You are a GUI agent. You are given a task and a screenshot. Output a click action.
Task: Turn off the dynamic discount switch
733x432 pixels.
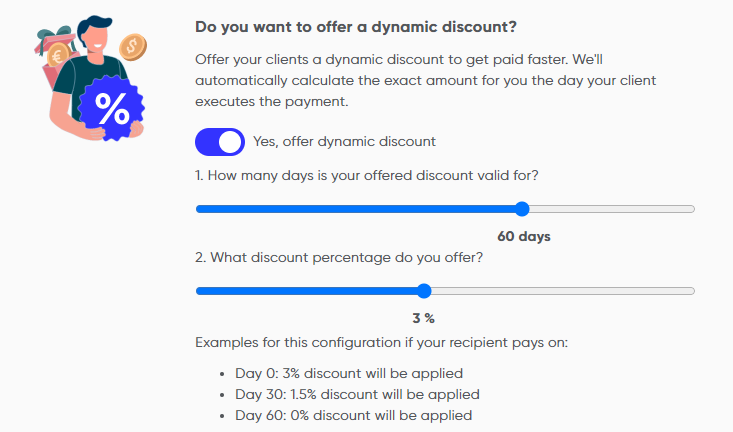pos(220,142)
